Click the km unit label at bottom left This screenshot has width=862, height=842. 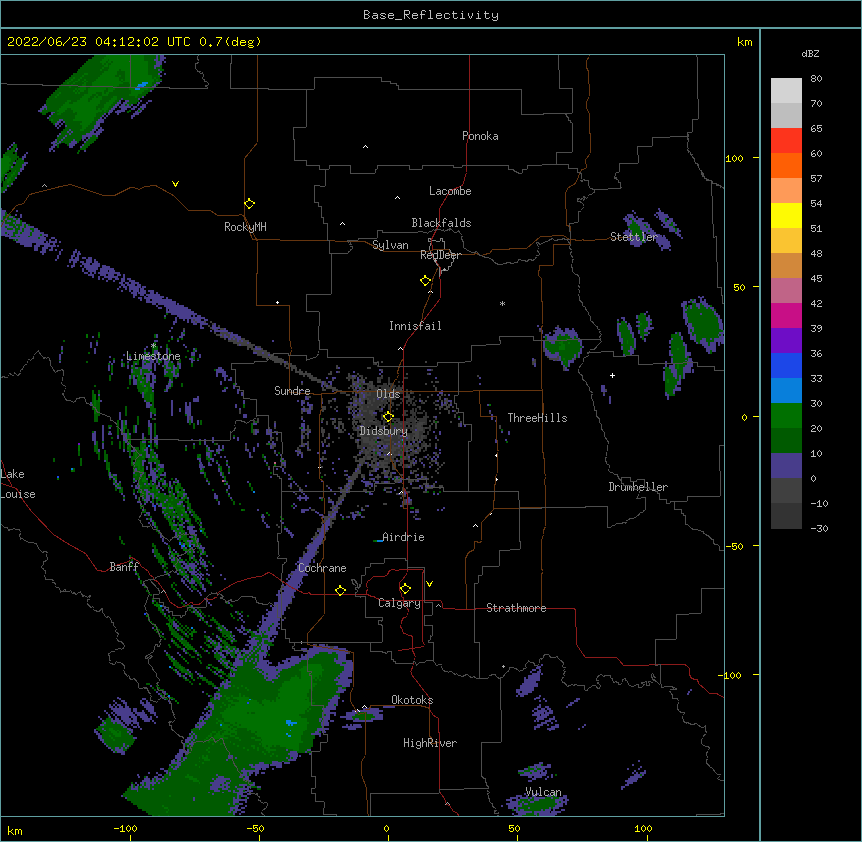(15, 830)
